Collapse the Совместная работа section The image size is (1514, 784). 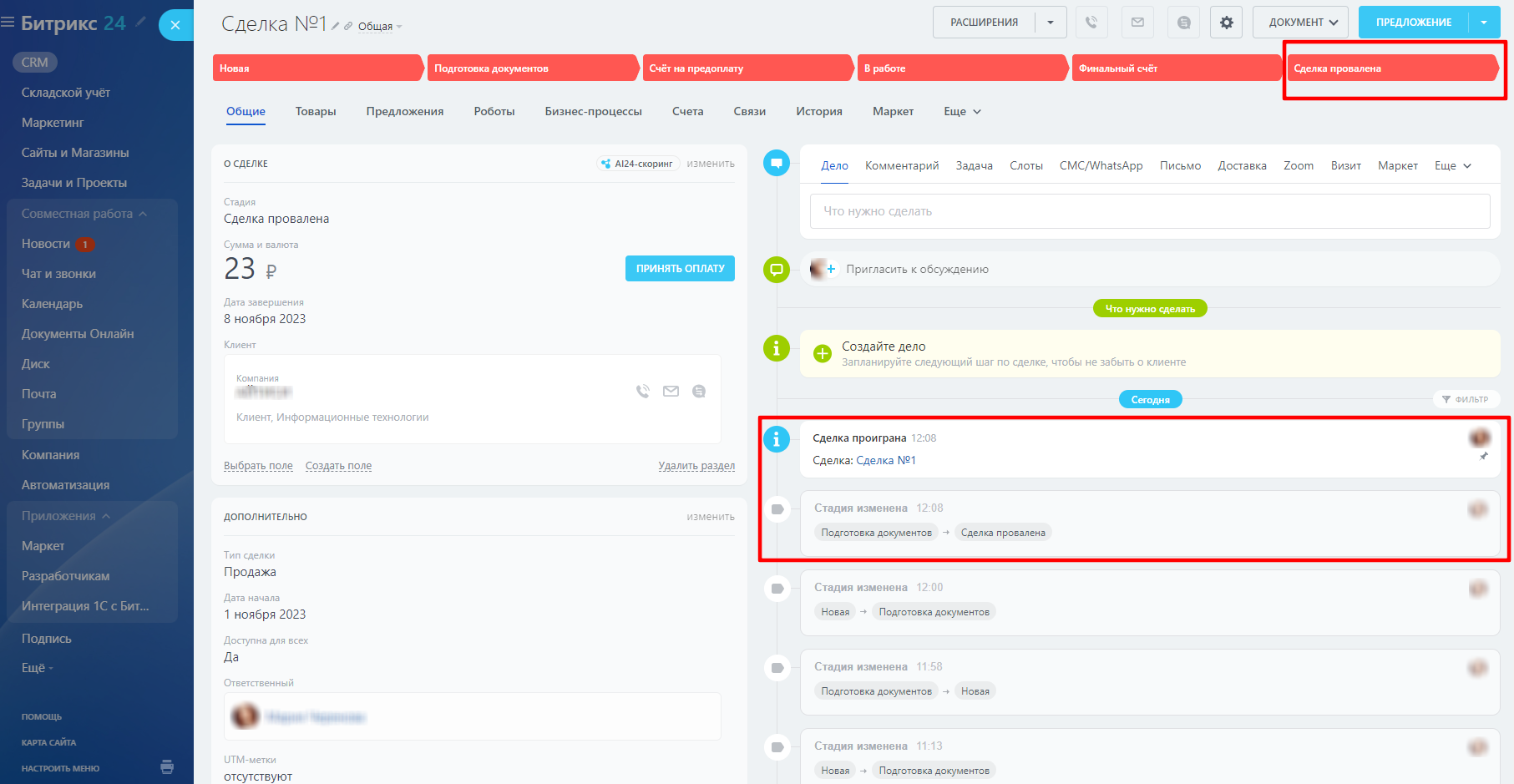(x=84, y=214)
